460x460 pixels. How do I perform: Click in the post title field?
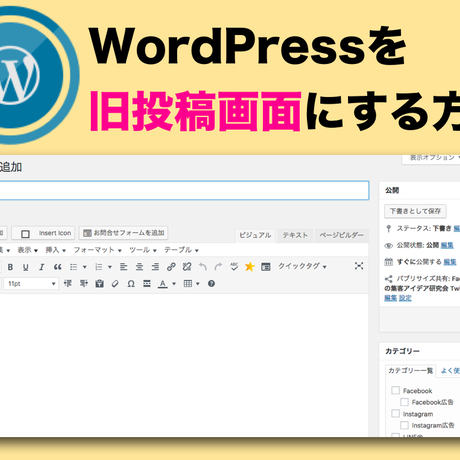(x=184, y=190)
